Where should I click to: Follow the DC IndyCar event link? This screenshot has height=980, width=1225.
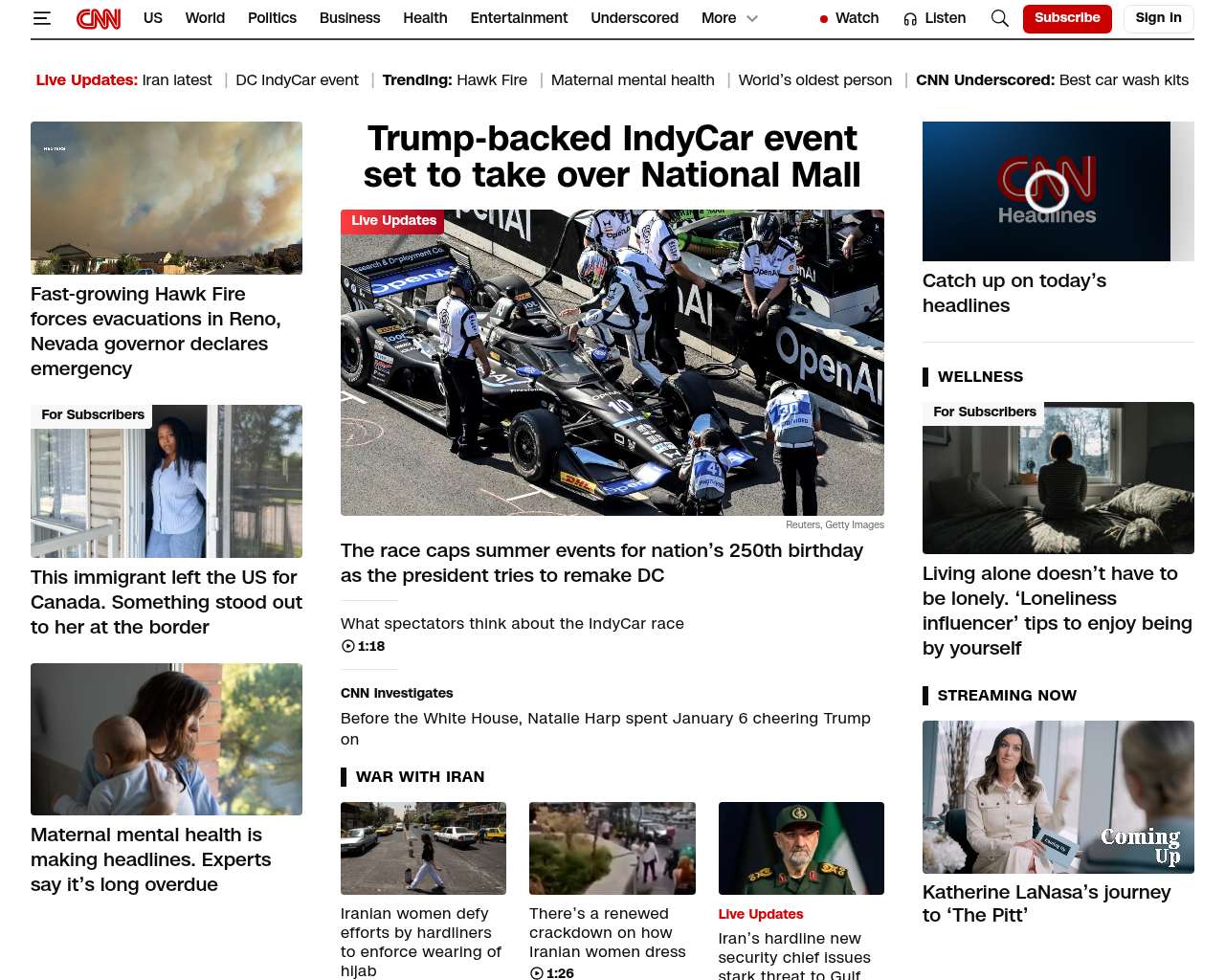tap(297, 80)
